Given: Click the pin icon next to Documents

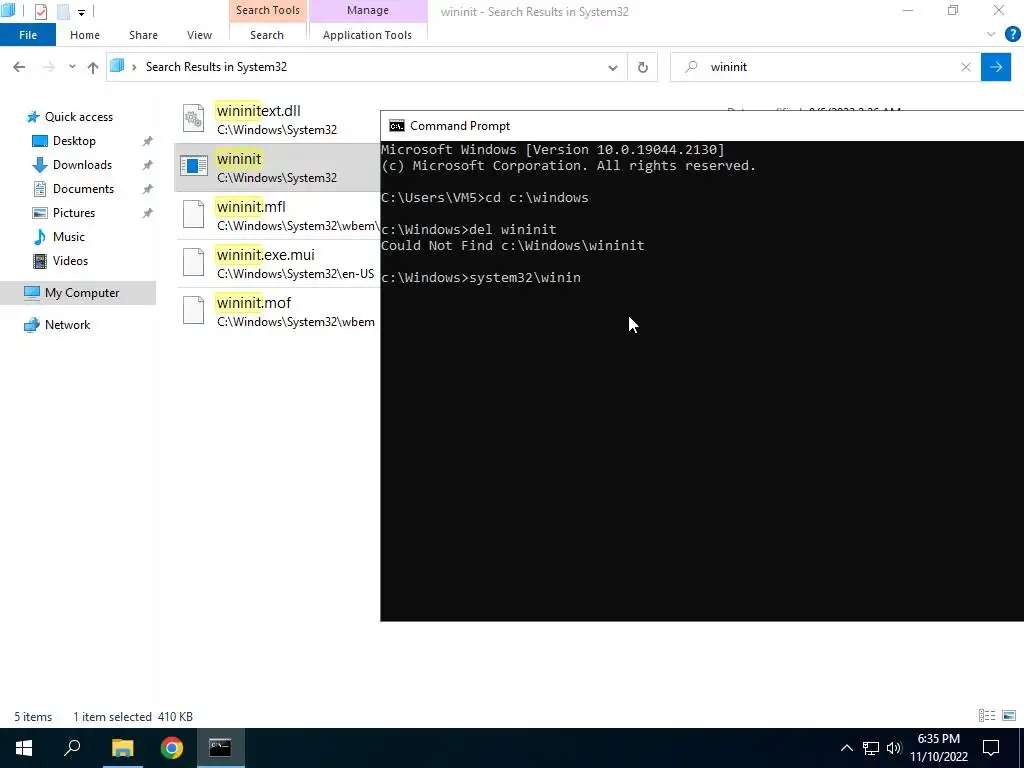Looking at the screenshot, I should pyautogui.click(x=148, y=189).
